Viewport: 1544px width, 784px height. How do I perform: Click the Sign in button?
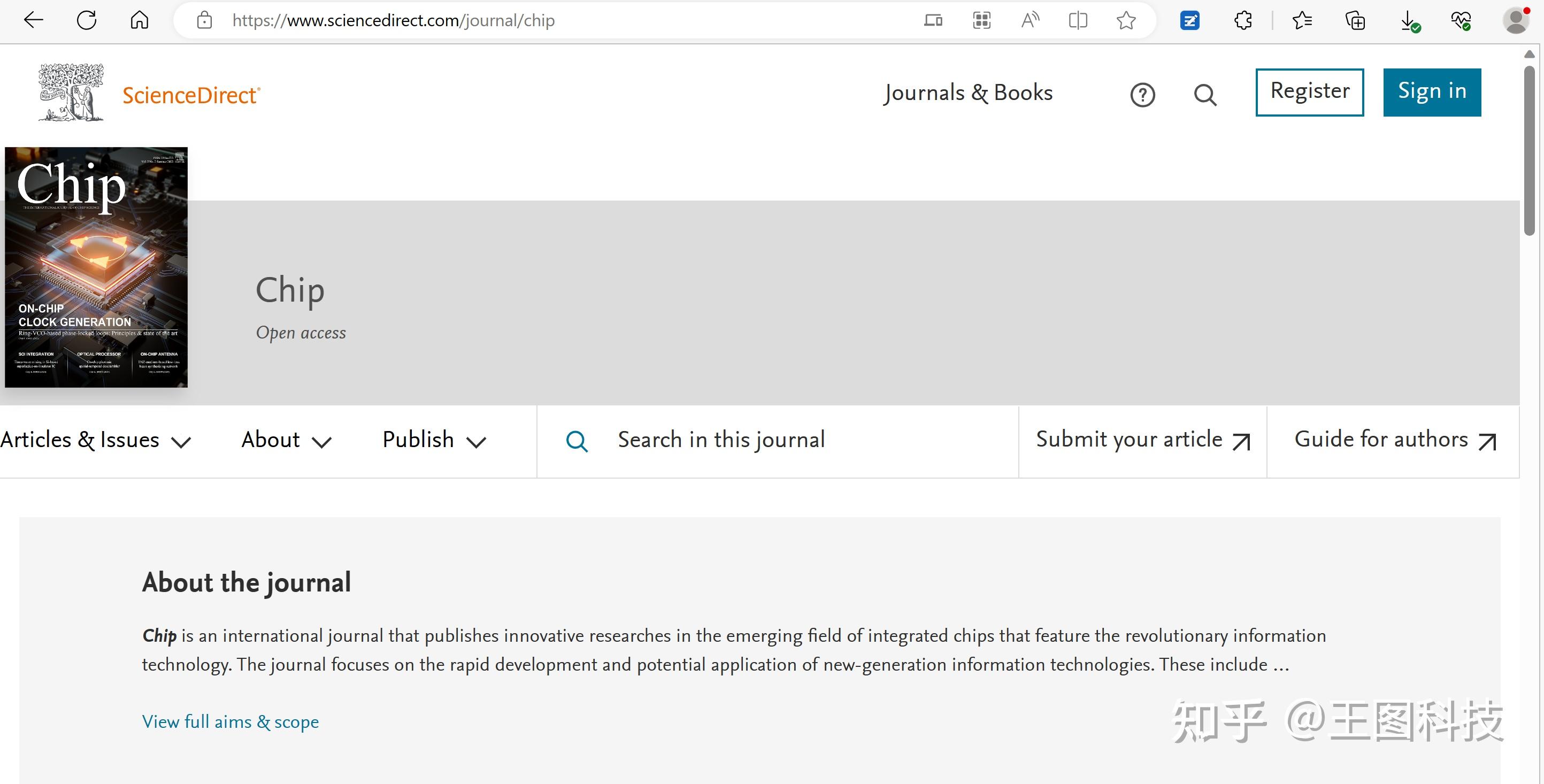[x=1432, y=91]
